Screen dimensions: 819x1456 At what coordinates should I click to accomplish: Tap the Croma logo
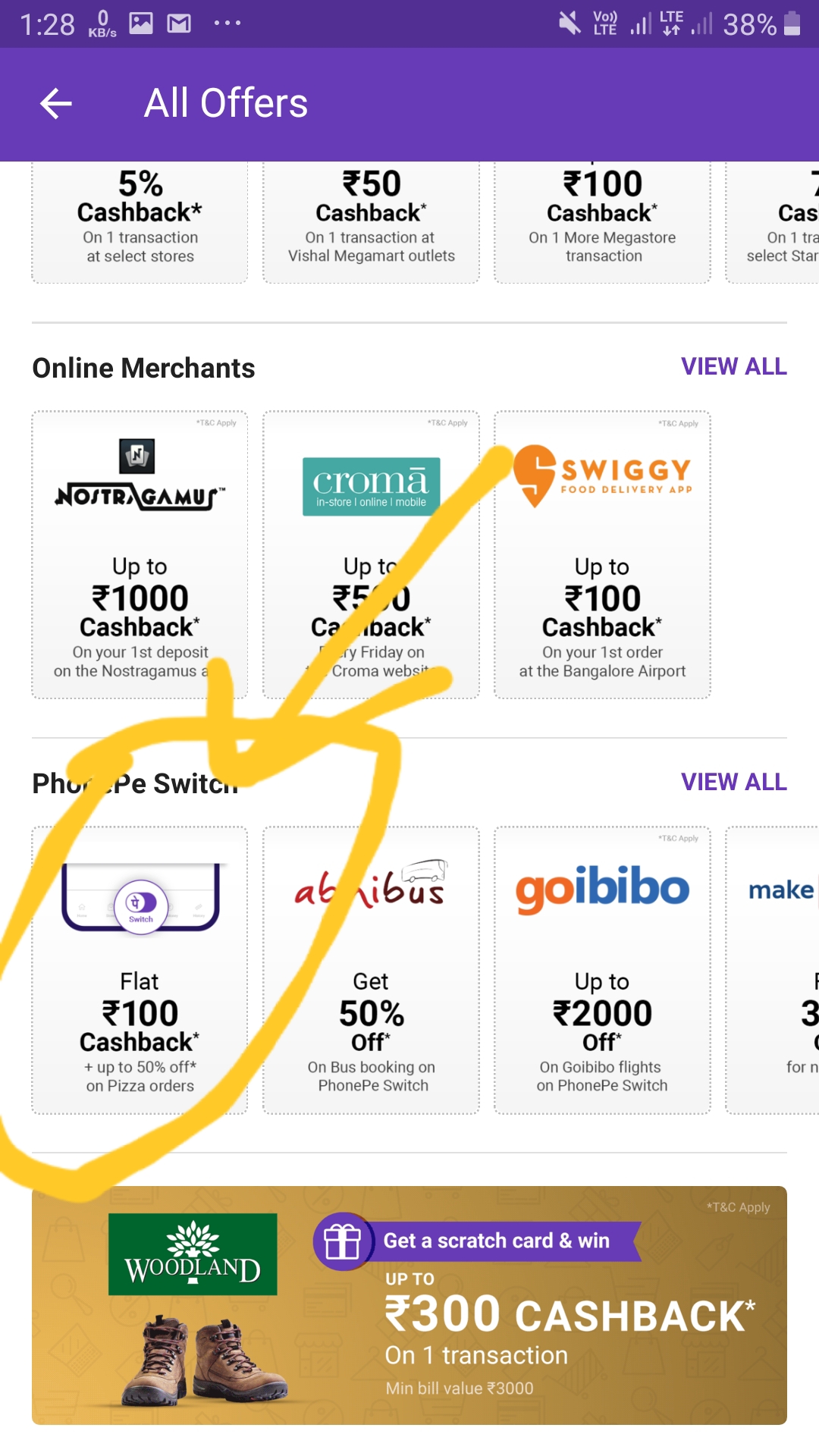tap(371, 486)
